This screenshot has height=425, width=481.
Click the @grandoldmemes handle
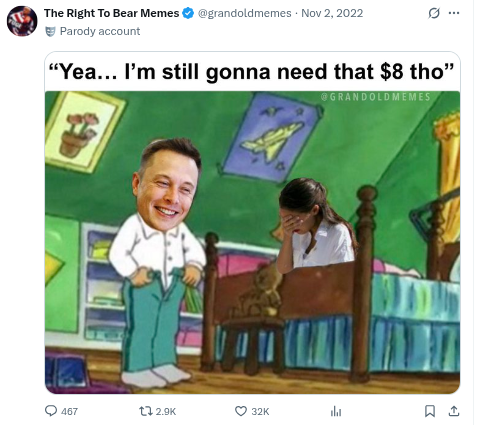[244, 13]
